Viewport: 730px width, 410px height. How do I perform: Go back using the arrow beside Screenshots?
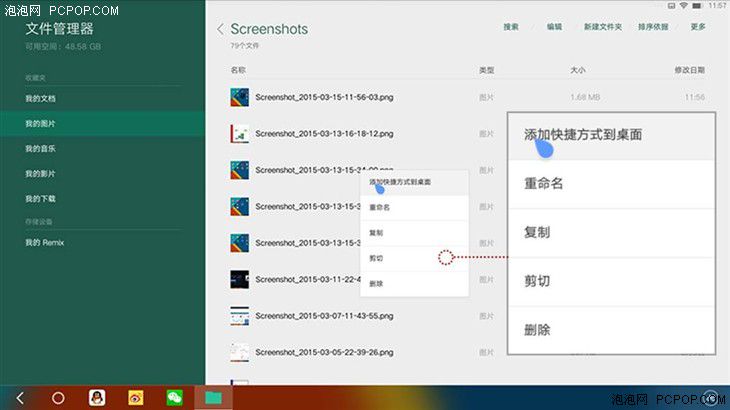220,29
